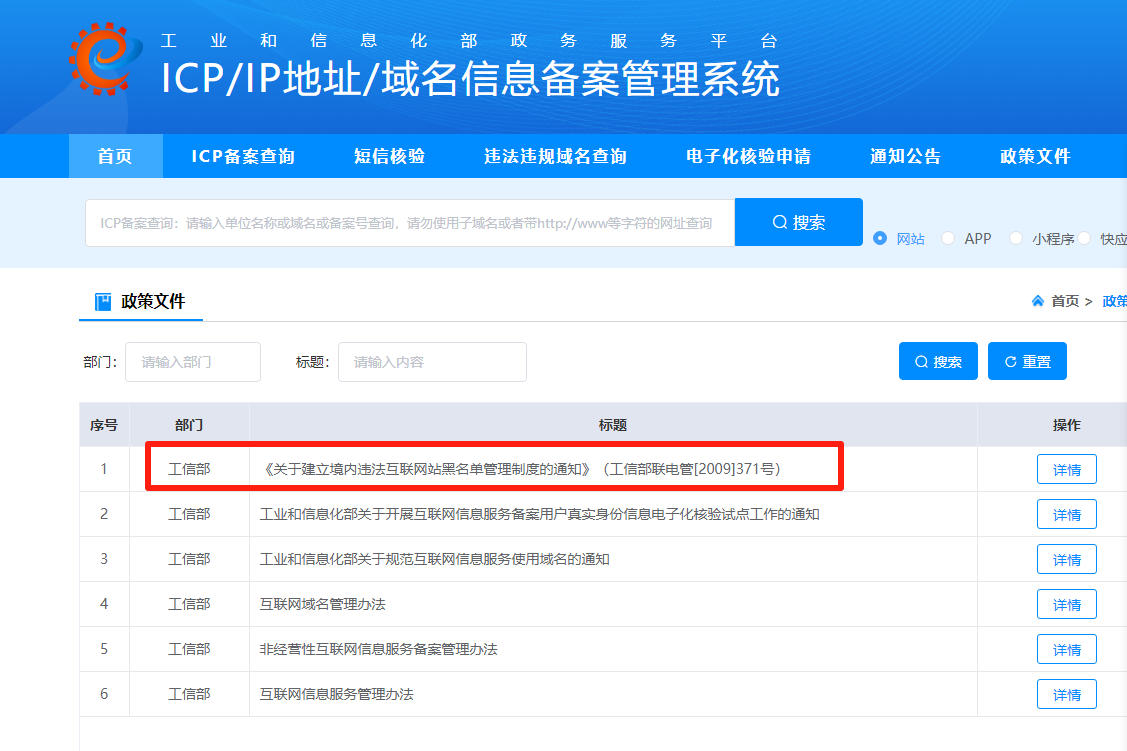This screenshot has width=1127, height=751.
Task: Click 详情 for the blacklist management notice
Action: tap(1066, 469)
